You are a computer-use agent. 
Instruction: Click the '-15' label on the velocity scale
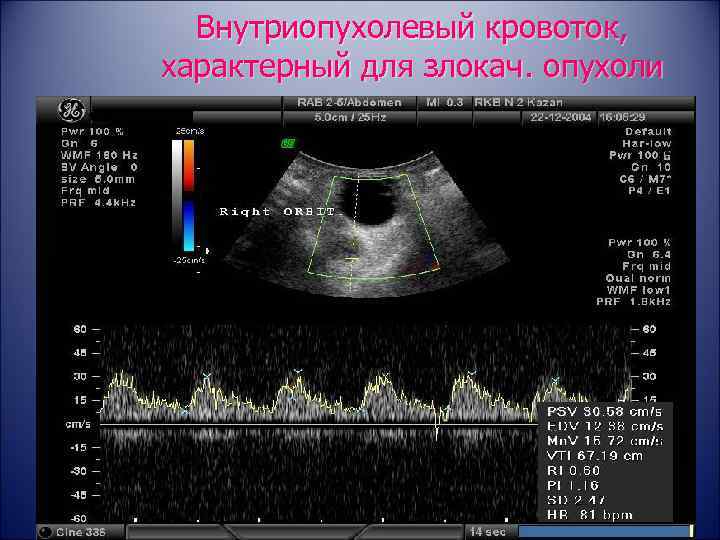(x=78, y=447)
